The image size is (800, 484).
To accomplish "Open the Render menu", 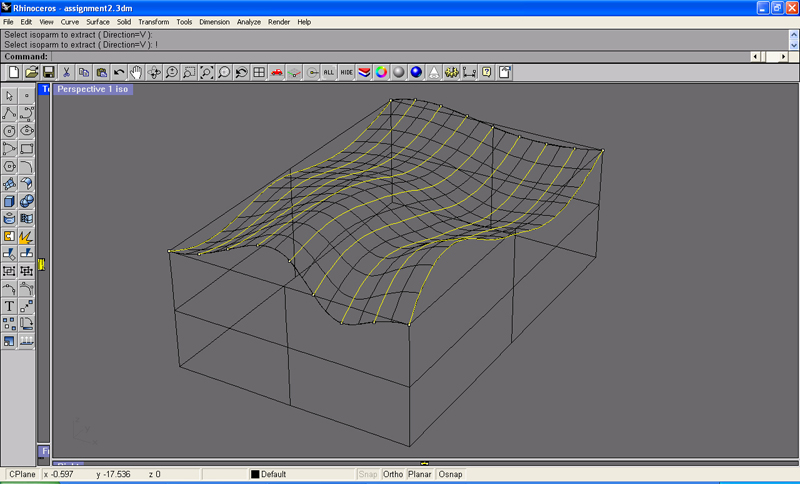I will (x=279, y=22).
